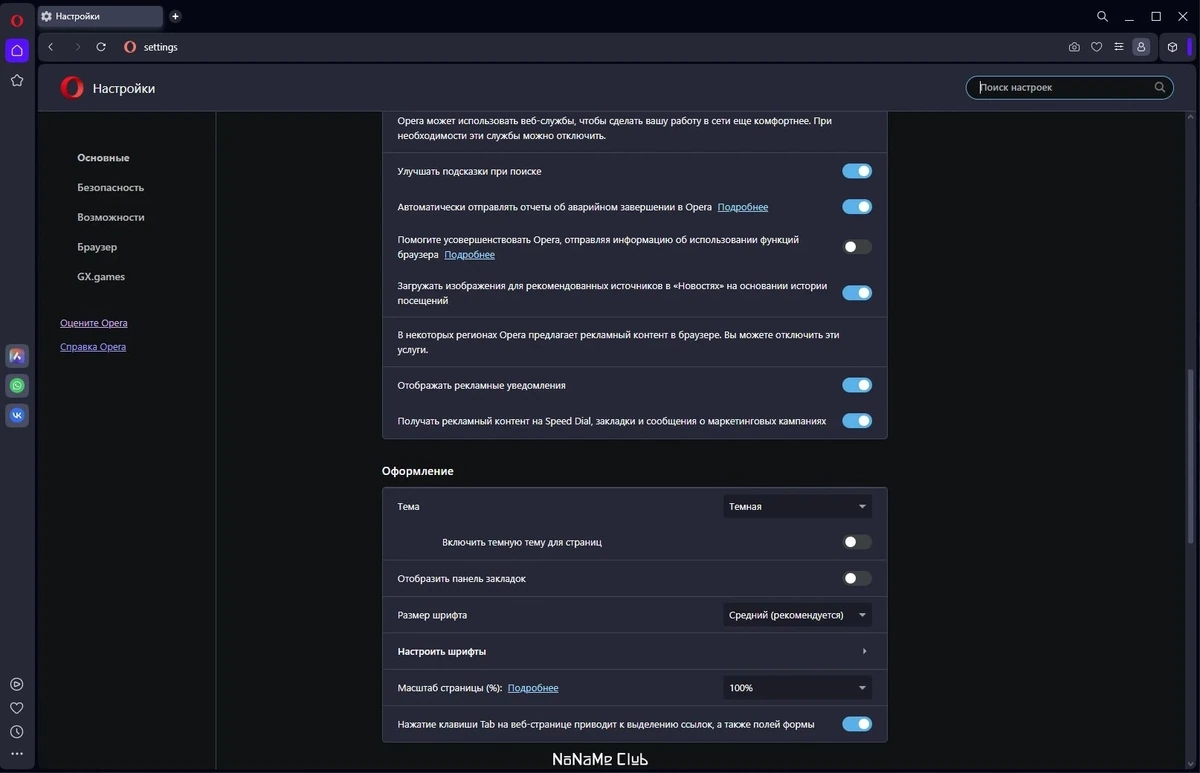
Task: Click the Оформление section heading
Action: [418, 471]
